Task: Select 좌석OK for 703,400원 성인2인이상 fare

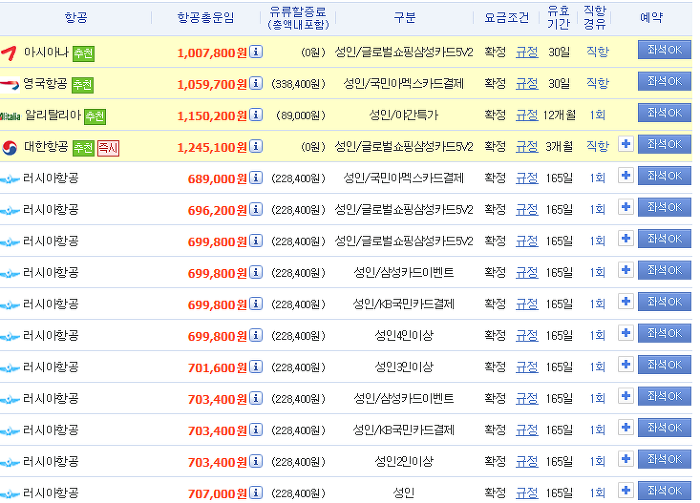Action: click(664, 459)
